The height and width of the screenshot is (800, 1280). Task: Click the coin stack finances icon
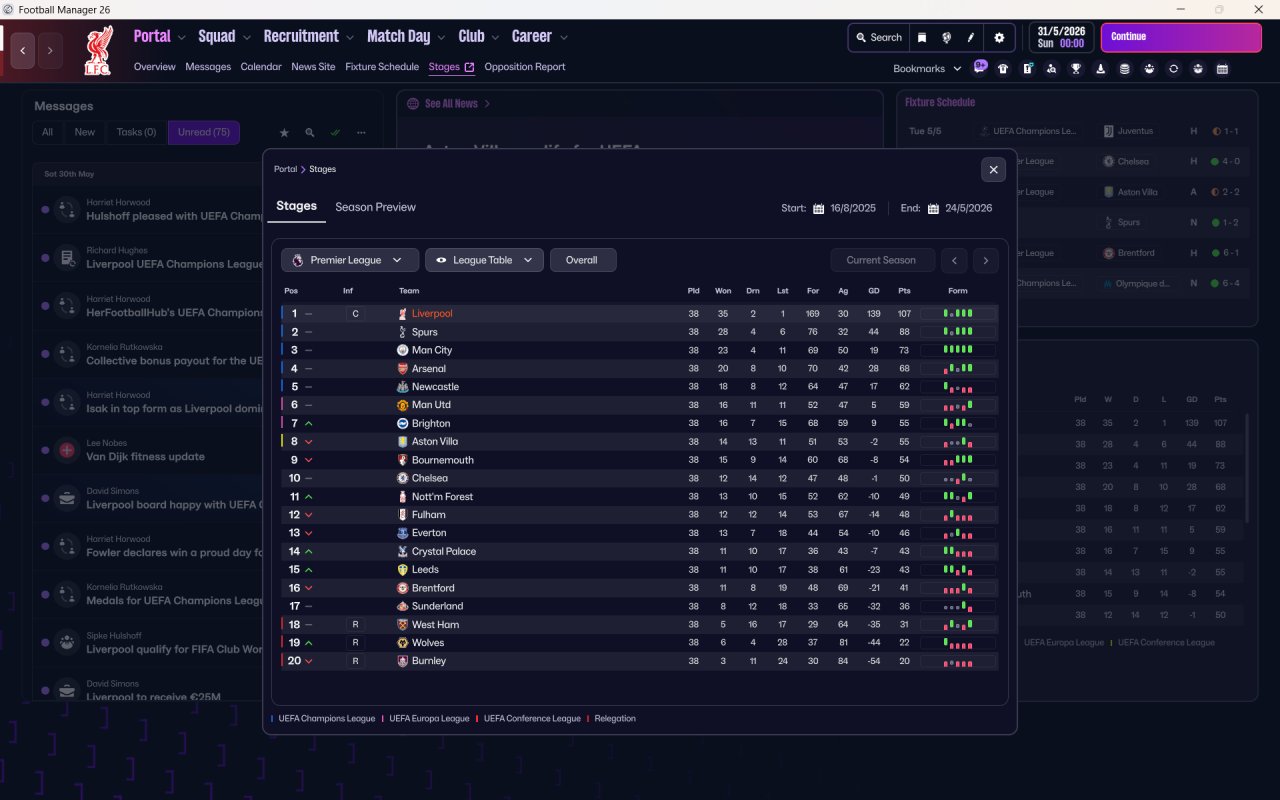pos(1125,69)
